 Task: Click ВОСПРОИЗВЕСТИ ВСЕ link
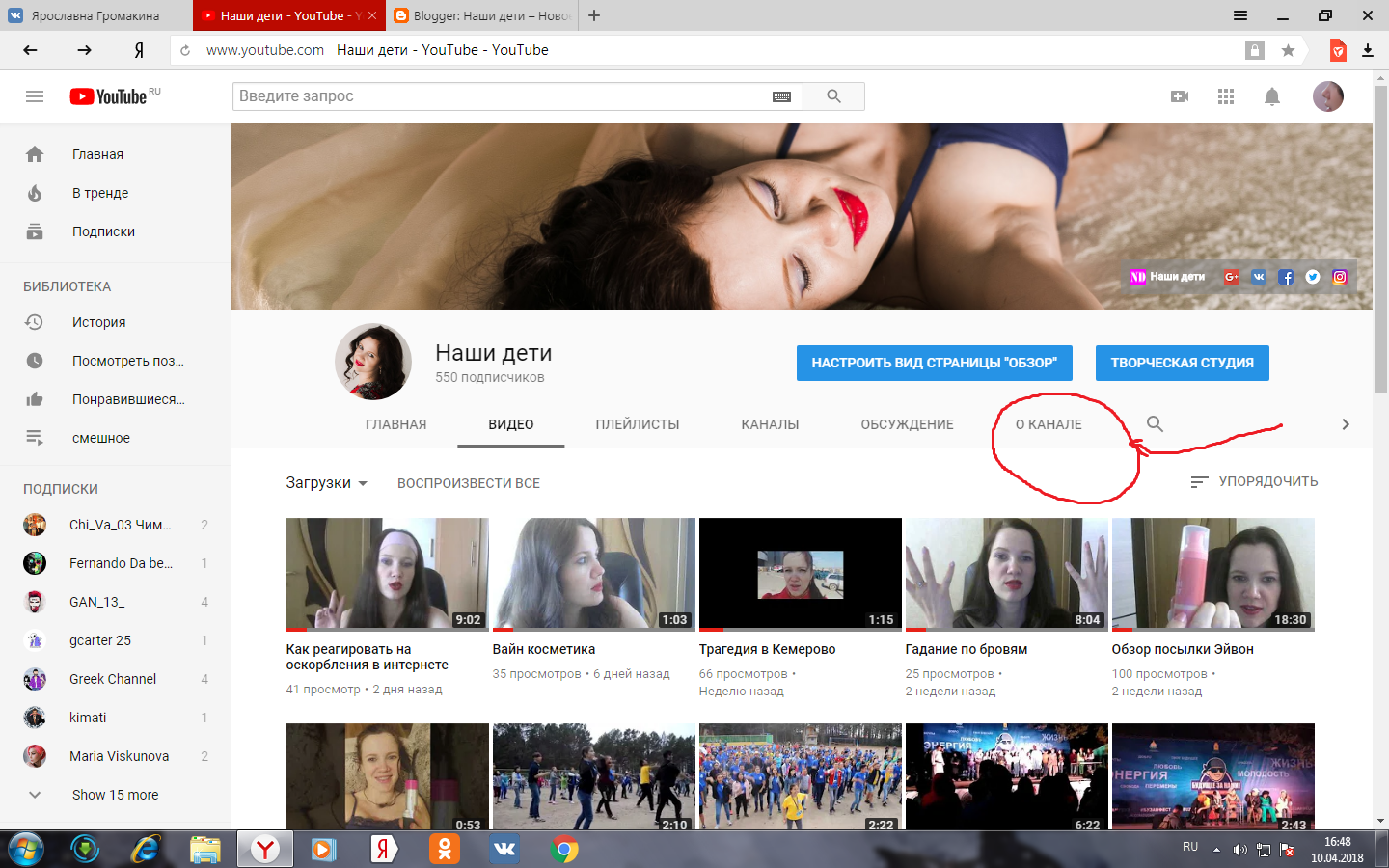click(469, 483)
